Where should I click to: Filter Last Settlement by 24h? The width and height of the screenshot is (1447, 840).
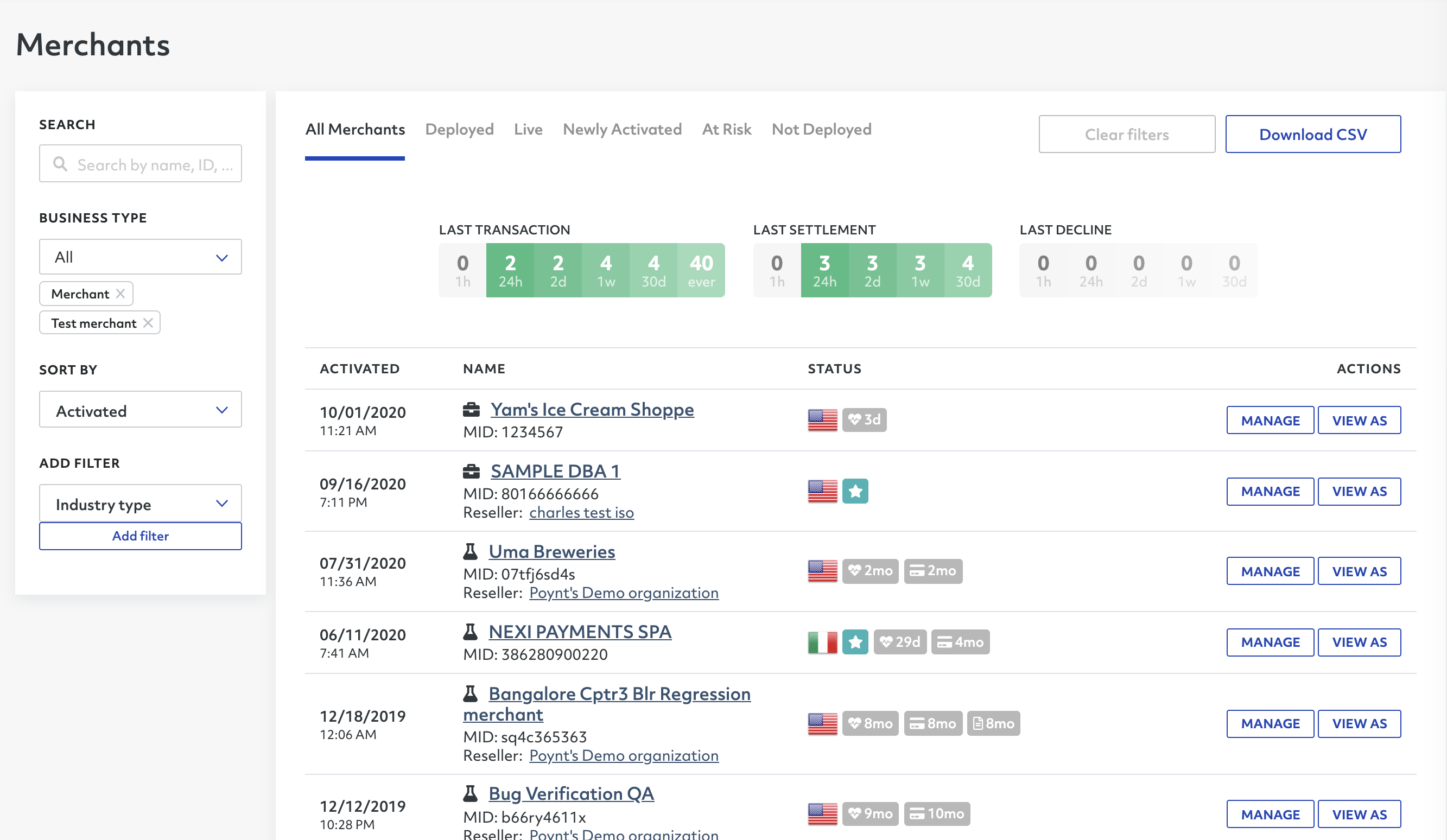pyautogui.click(x=824, y=270)
